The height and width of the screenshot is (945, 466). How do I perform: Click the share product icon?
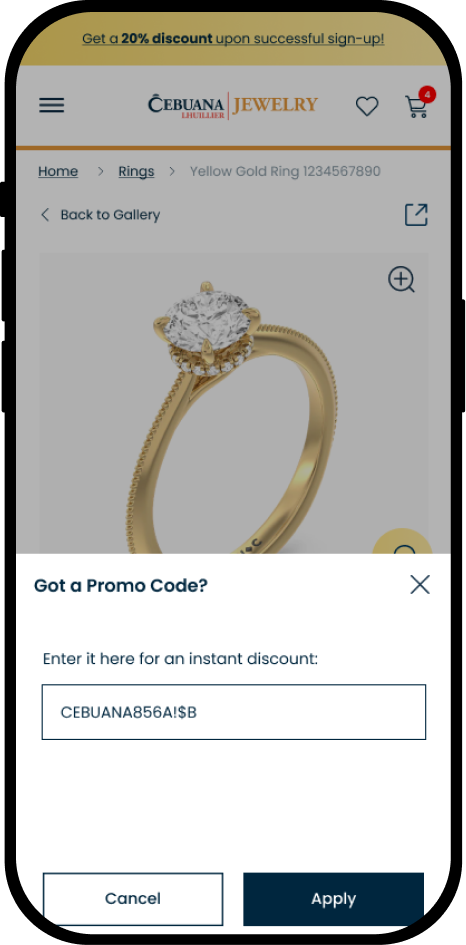pos(416,215)
